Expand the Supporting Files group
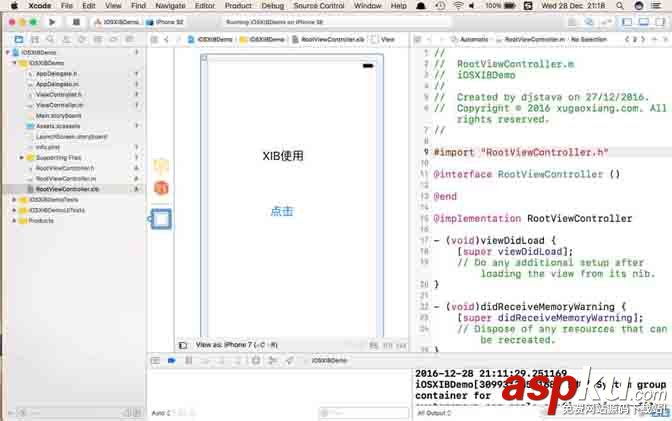Viewport: 672px width, 421px height. [21, 158]
